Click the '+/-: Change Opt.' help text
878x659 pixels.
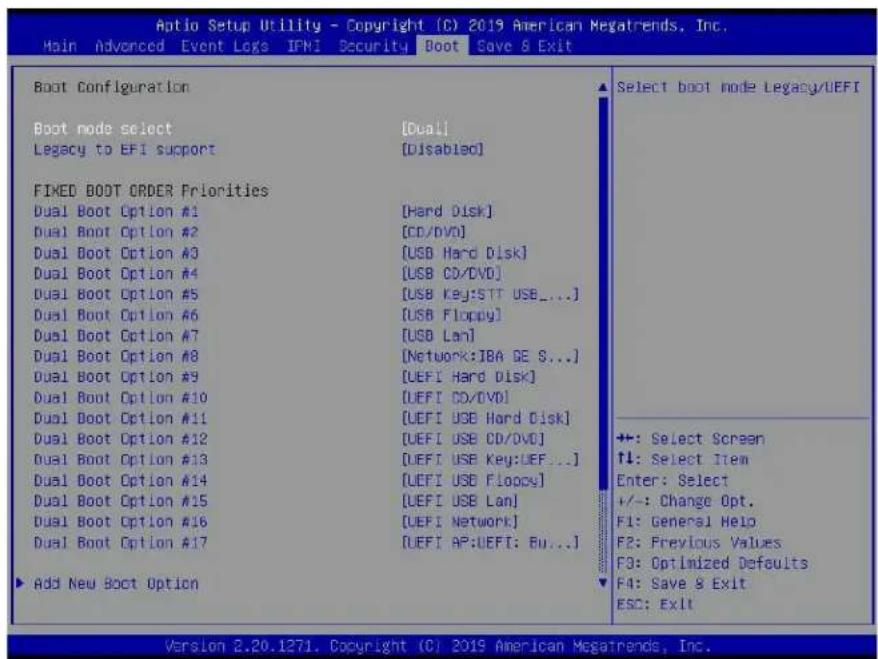pos(685,501)
